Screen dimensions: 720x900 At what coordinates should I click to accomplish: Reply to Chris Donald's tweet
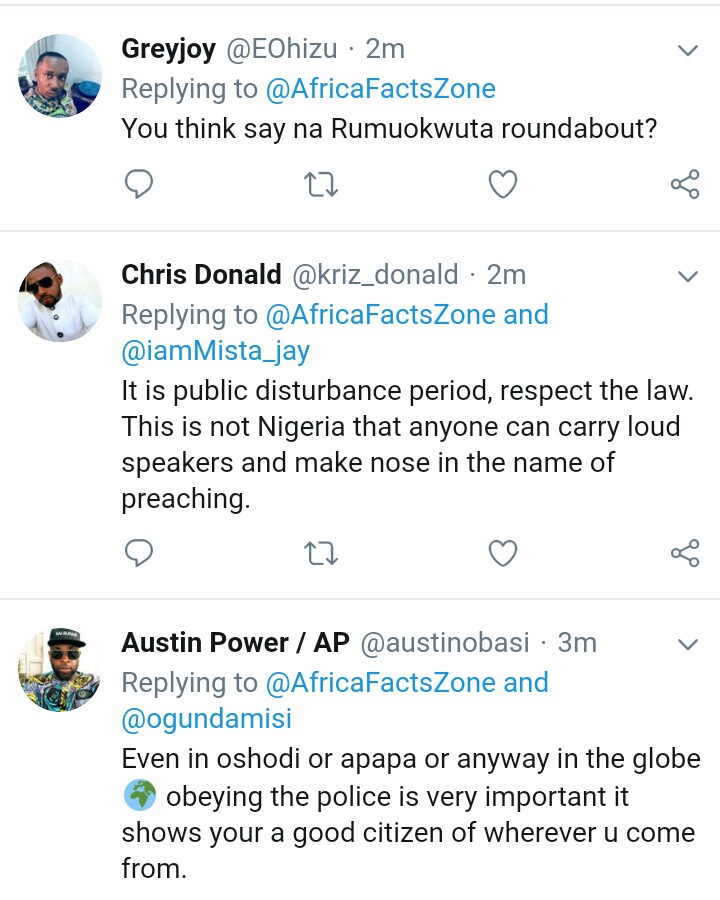138,553
